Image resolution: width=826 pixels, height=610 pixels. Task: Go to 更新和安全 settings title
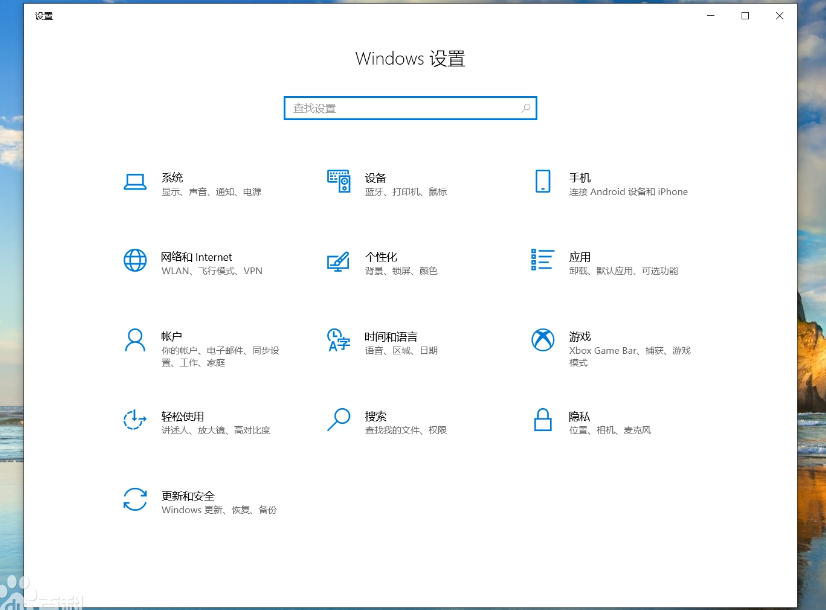coord(188,496)
